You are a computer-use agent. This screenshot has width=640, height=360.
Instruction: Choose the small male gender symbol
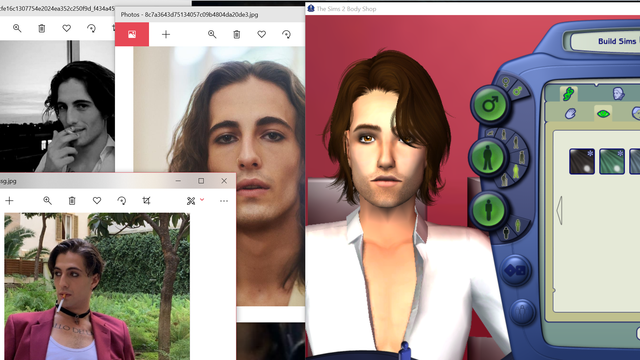click(518, 91)
